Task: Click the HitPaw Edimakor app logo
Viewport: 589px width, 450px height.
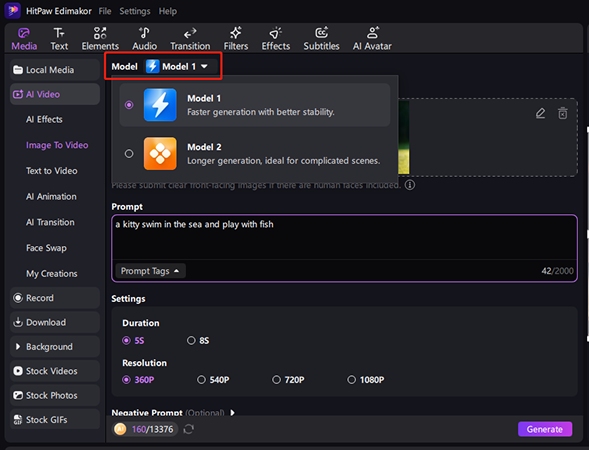Action: point(12,11)
